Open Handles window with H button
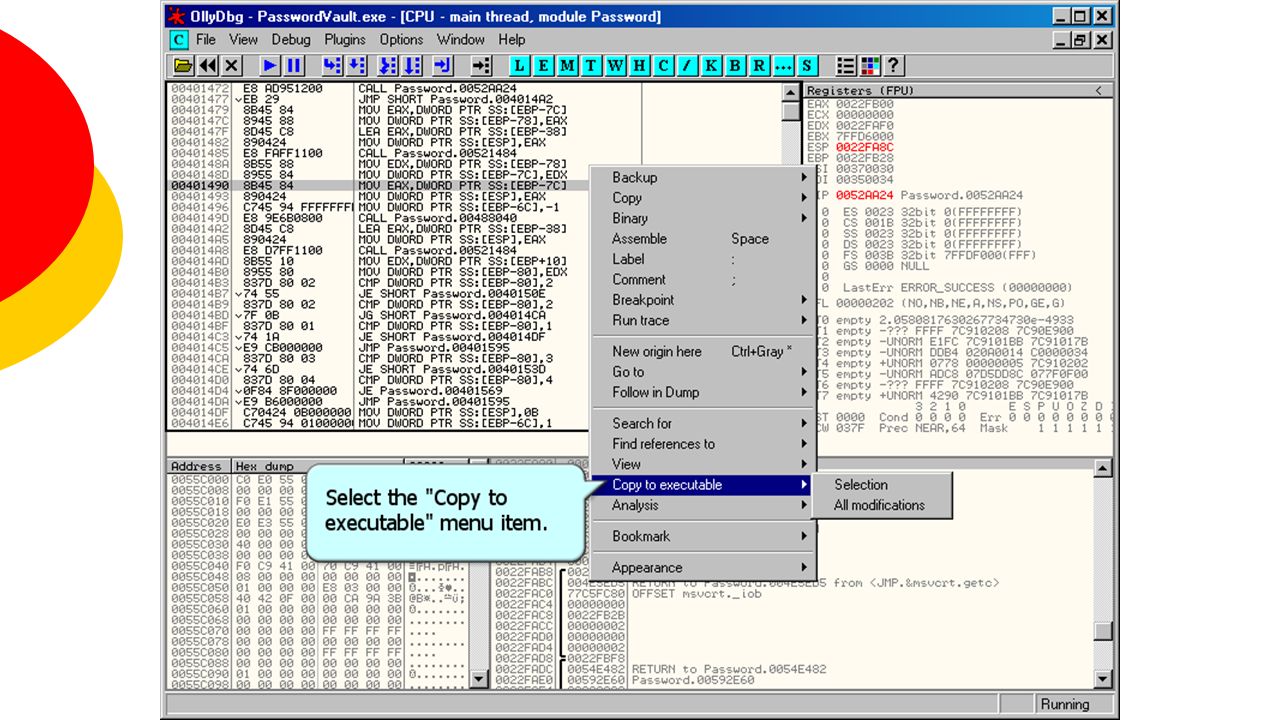 639,66
